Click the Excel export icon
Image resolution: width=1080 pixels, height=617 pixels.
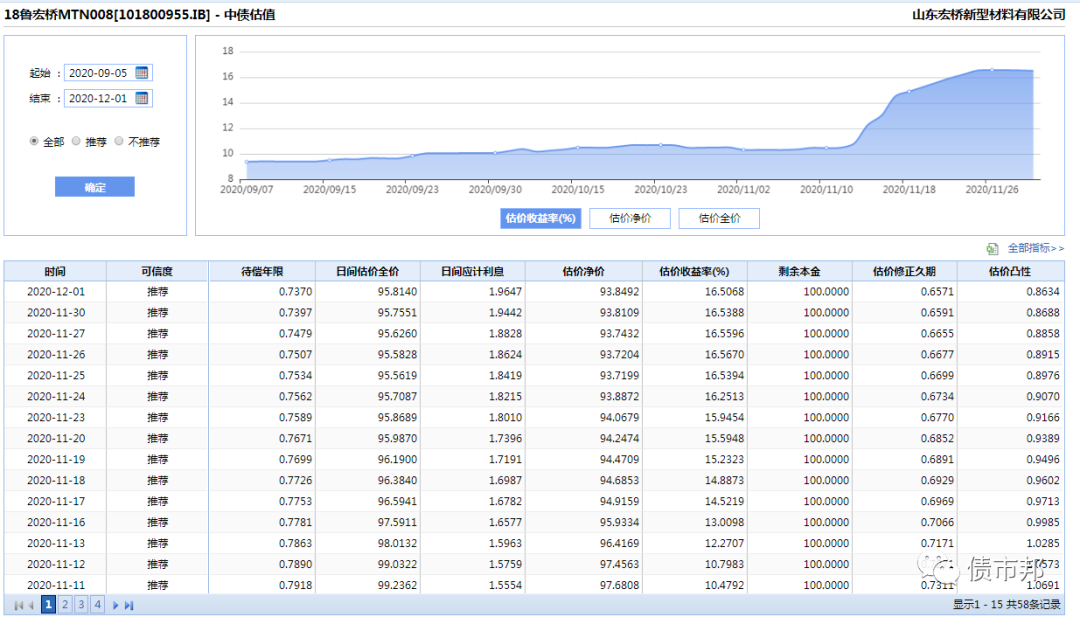pos(992,248)
